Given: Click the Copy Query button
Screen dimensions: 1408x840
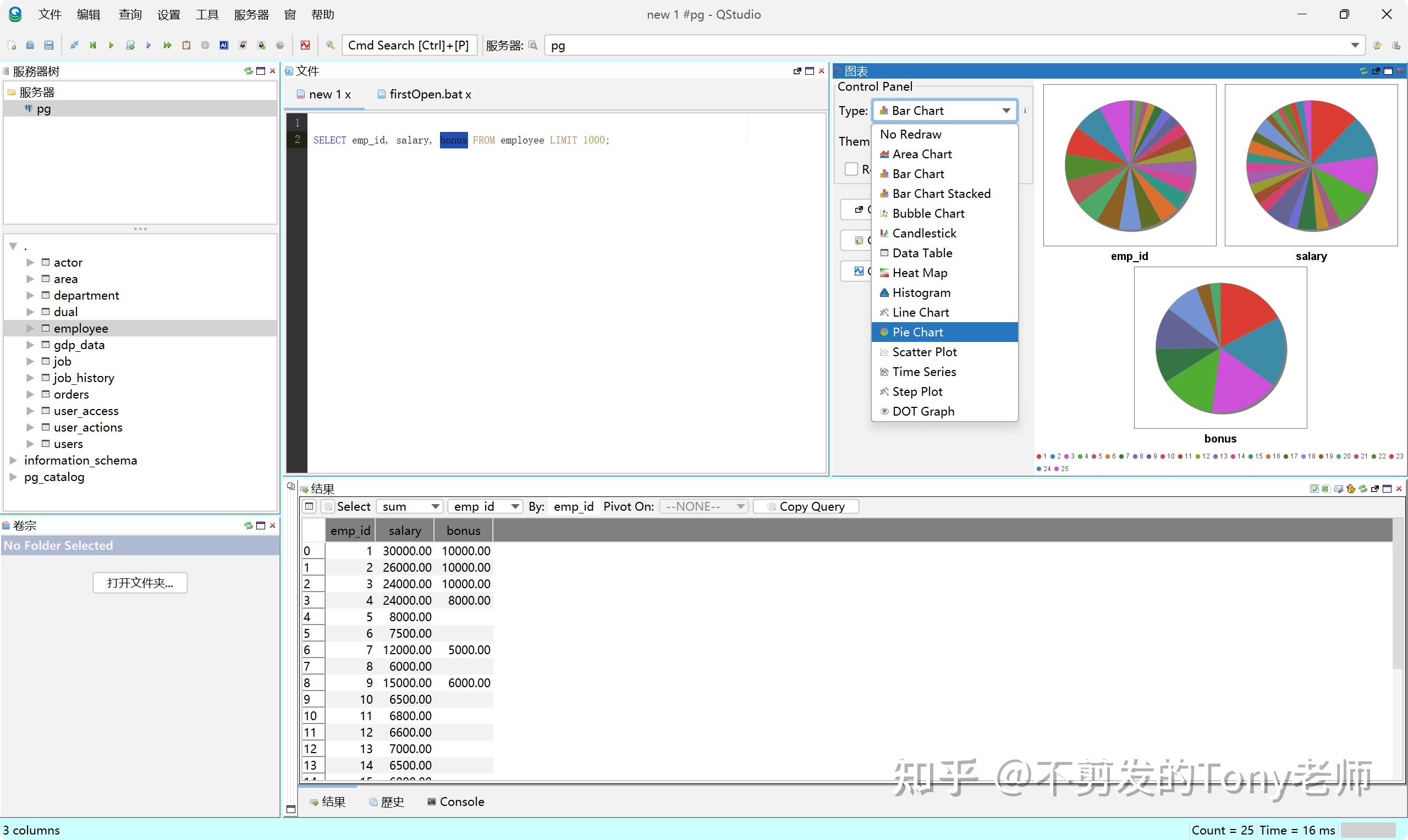Looking at the screenshot, I should click(x=806, y=506).
